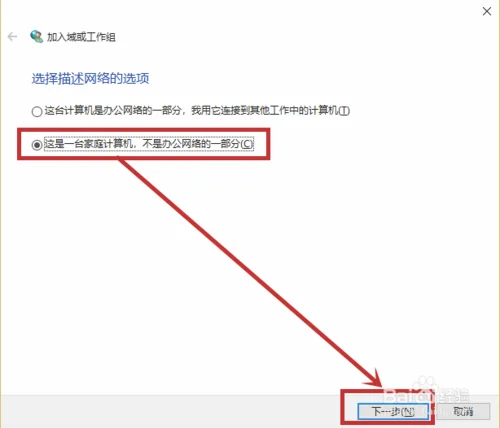Click the network computers wizard icon
The height and width of the screenshot is (428, 500).
point(36,37)
